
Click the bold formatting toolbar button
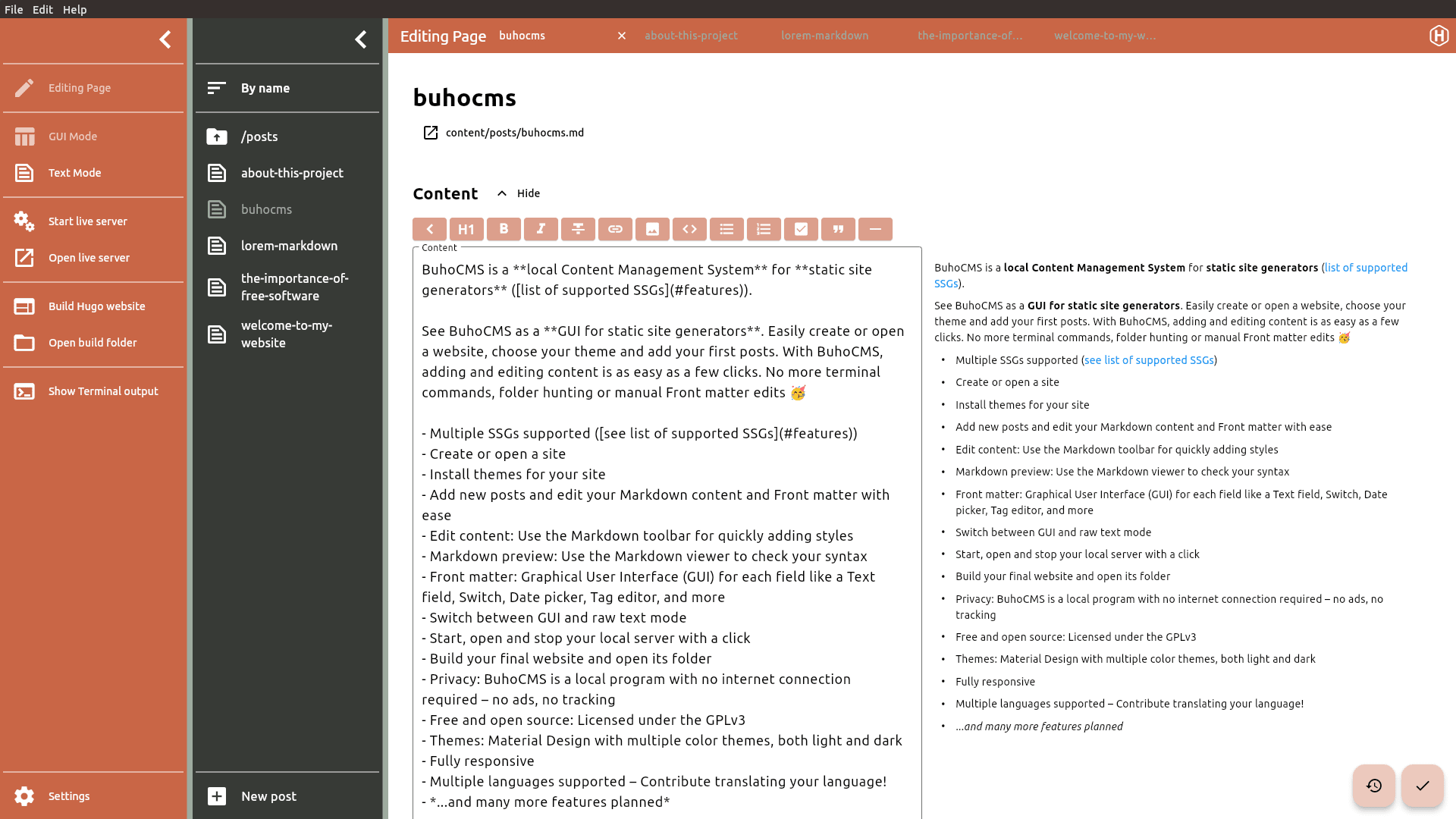click(504, 229)
